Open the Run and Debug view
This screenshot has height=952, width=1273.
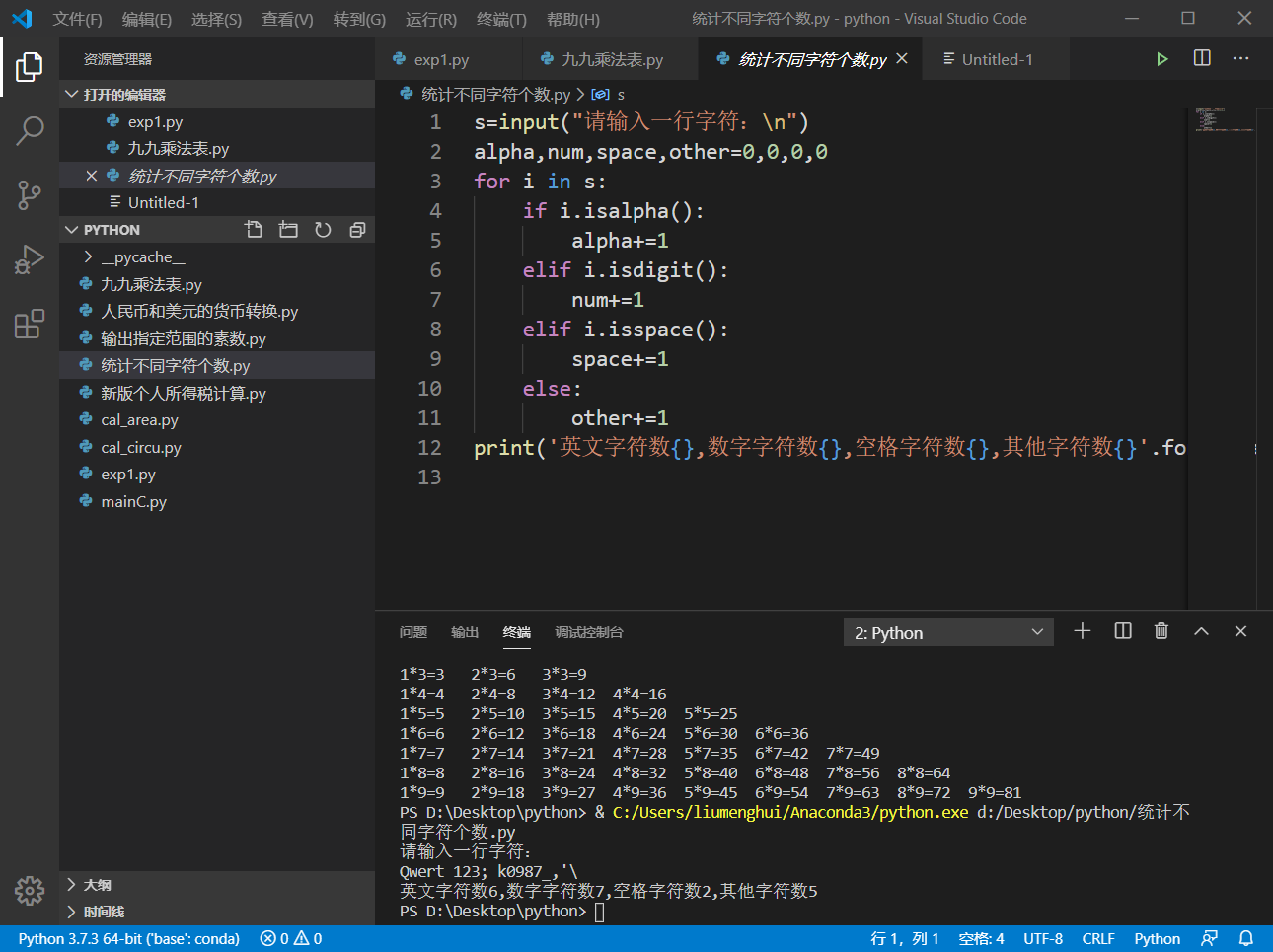point(30,259)
